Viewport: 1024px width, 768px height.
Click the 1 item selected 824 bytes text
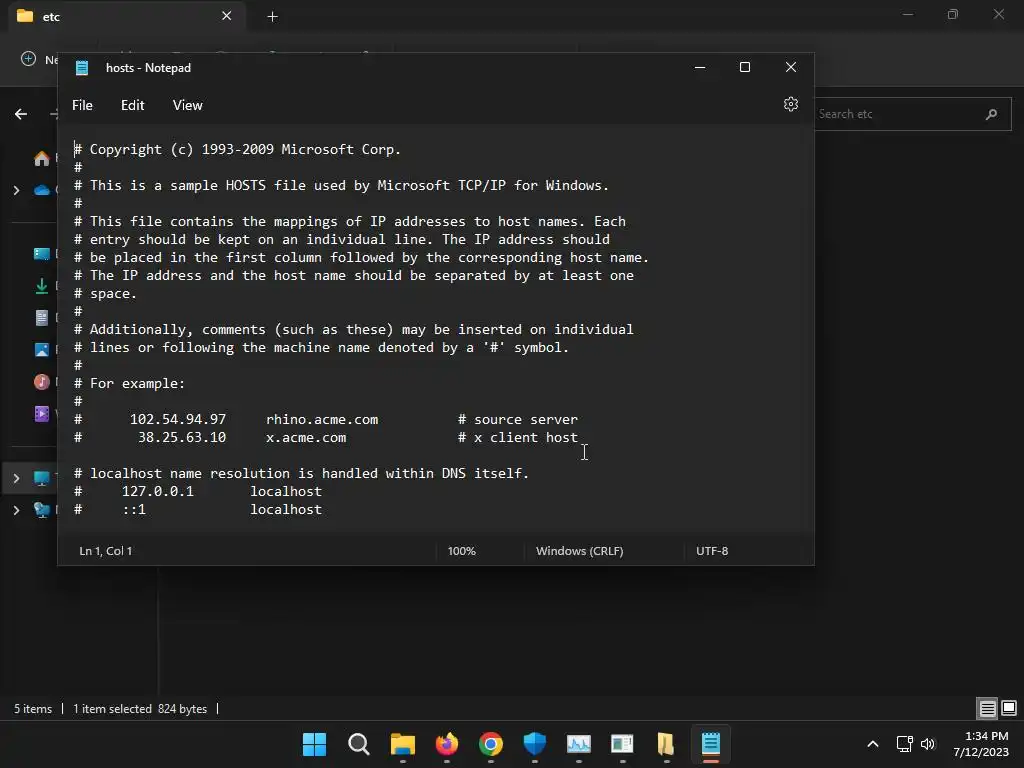(x=140, y=709)
